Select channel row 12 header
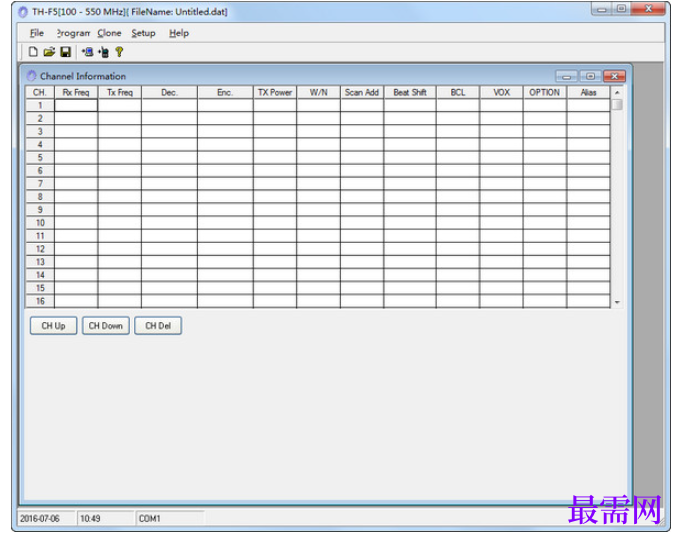The image size is (680, 541). [x=40, y=249]
